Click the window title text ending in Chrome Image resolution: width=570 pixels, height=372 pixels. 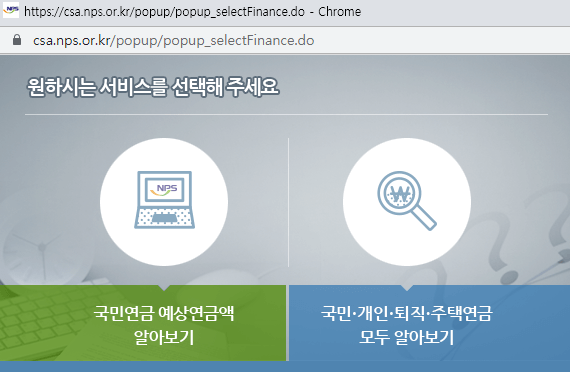click(x=193, y=12)
